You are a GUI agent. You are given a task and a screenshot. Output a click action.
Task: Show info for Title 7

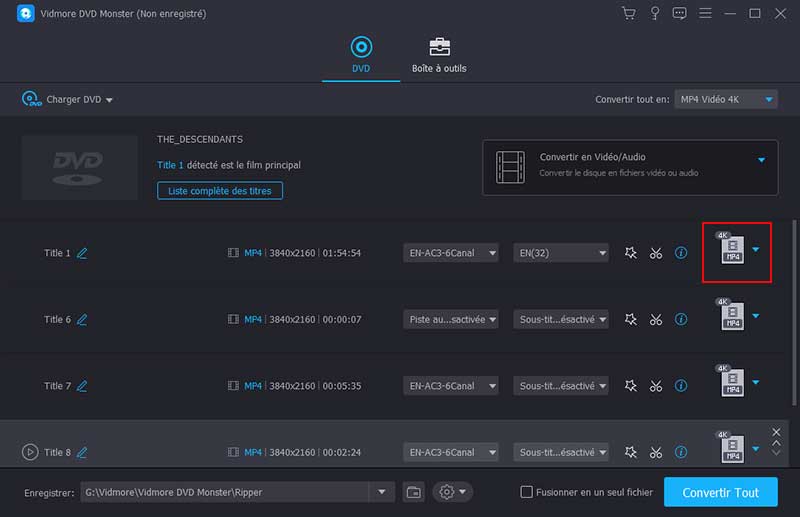pos(681,386)
